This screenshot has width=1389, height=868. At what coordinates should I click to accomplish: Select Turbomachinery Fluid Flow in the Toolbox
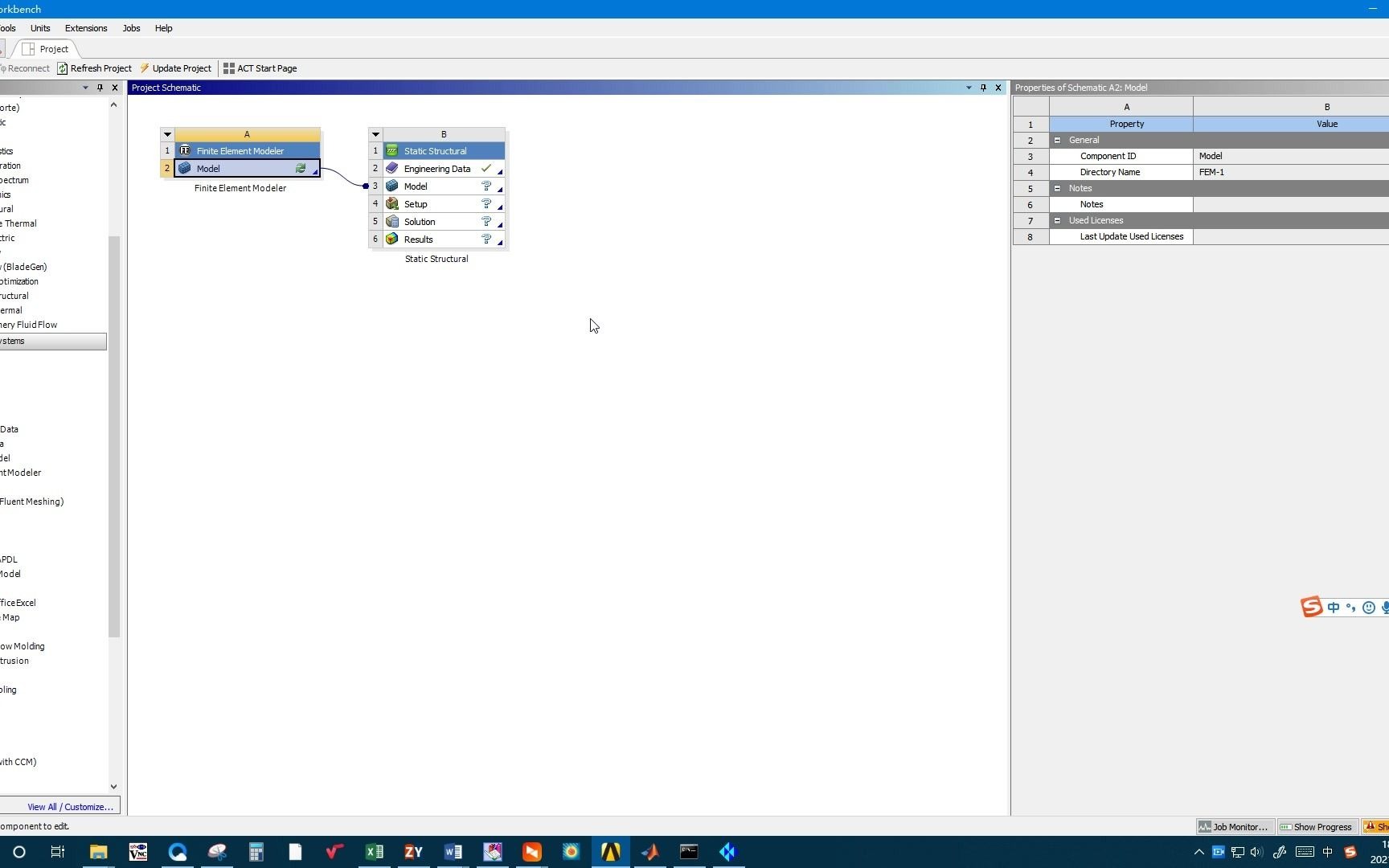29,325
